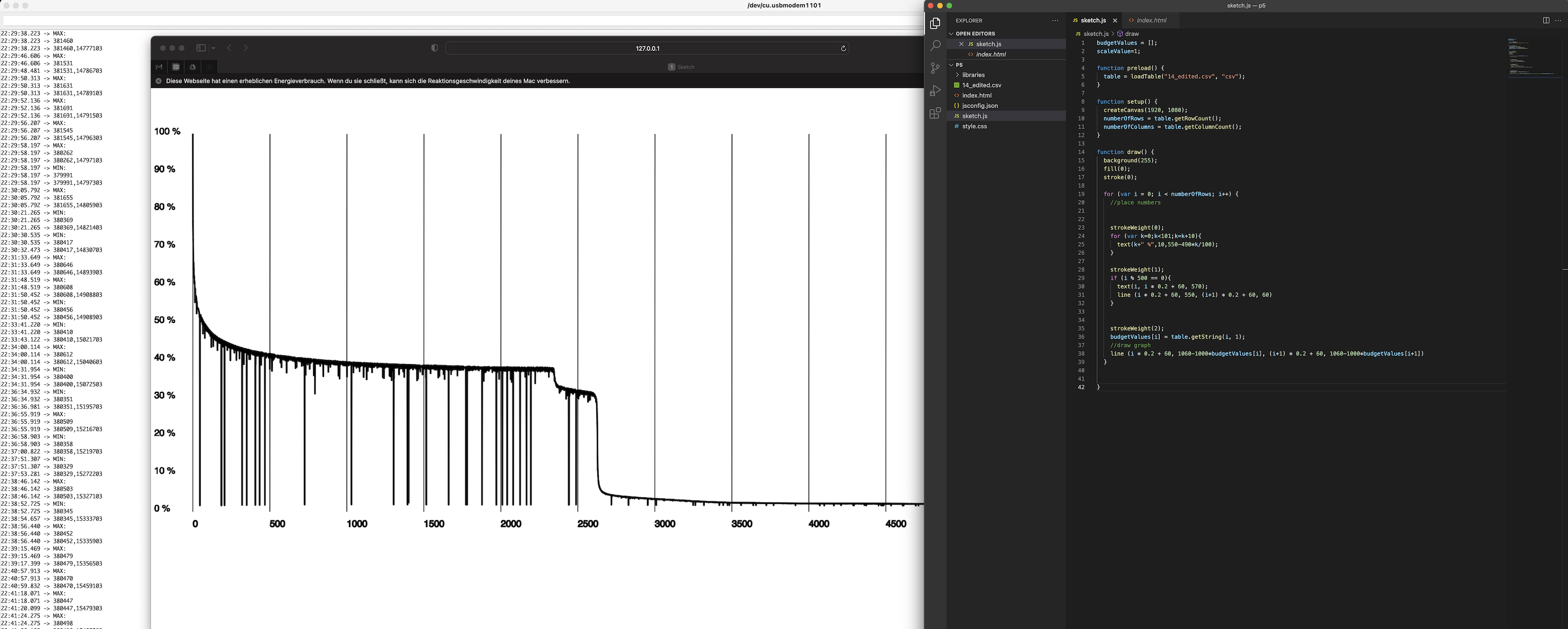Open the Search view in VS Code activity bar

935,45
